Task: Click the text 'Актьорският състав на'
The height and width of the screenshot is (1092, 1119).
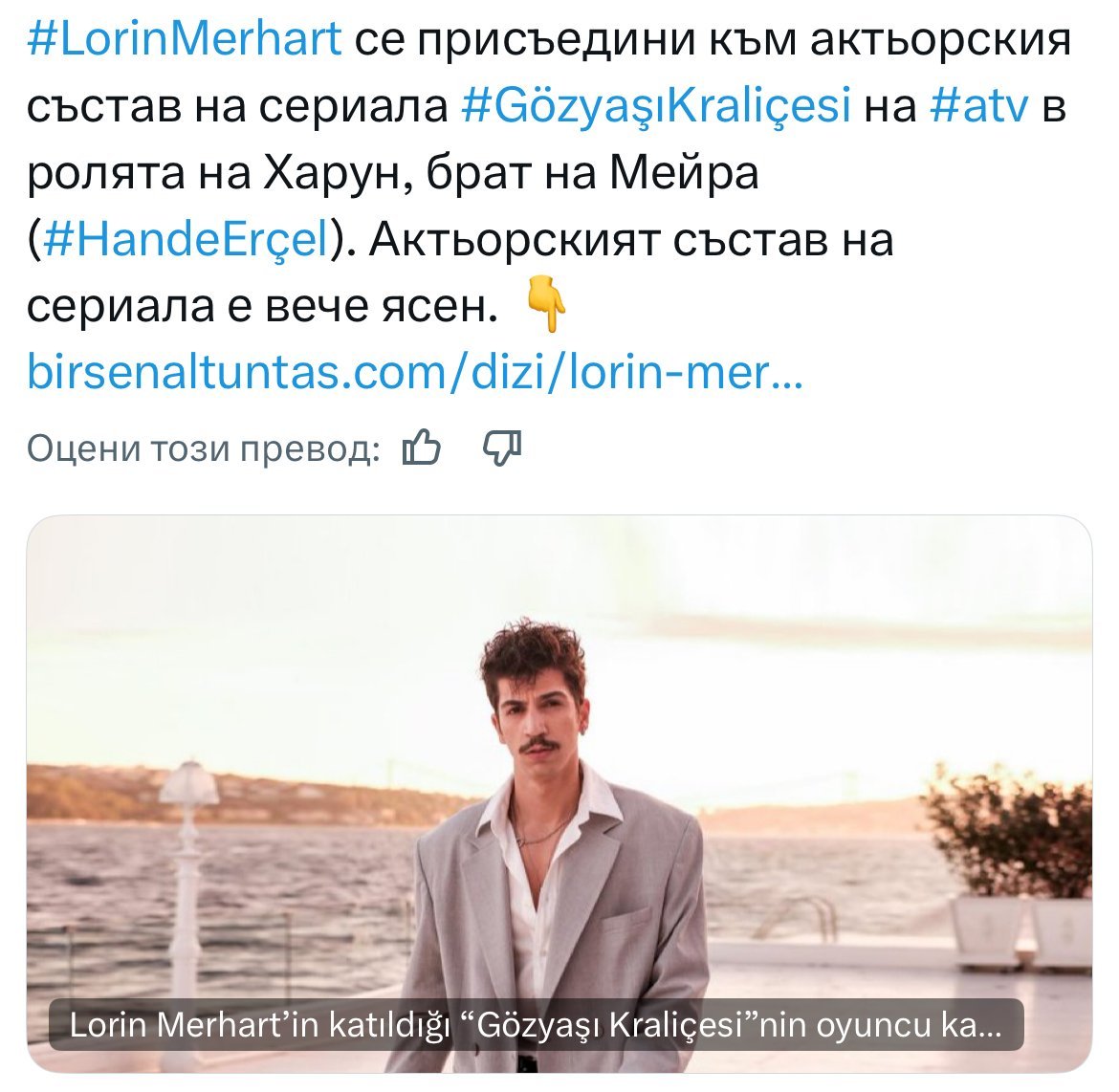Action: (631, 240)
